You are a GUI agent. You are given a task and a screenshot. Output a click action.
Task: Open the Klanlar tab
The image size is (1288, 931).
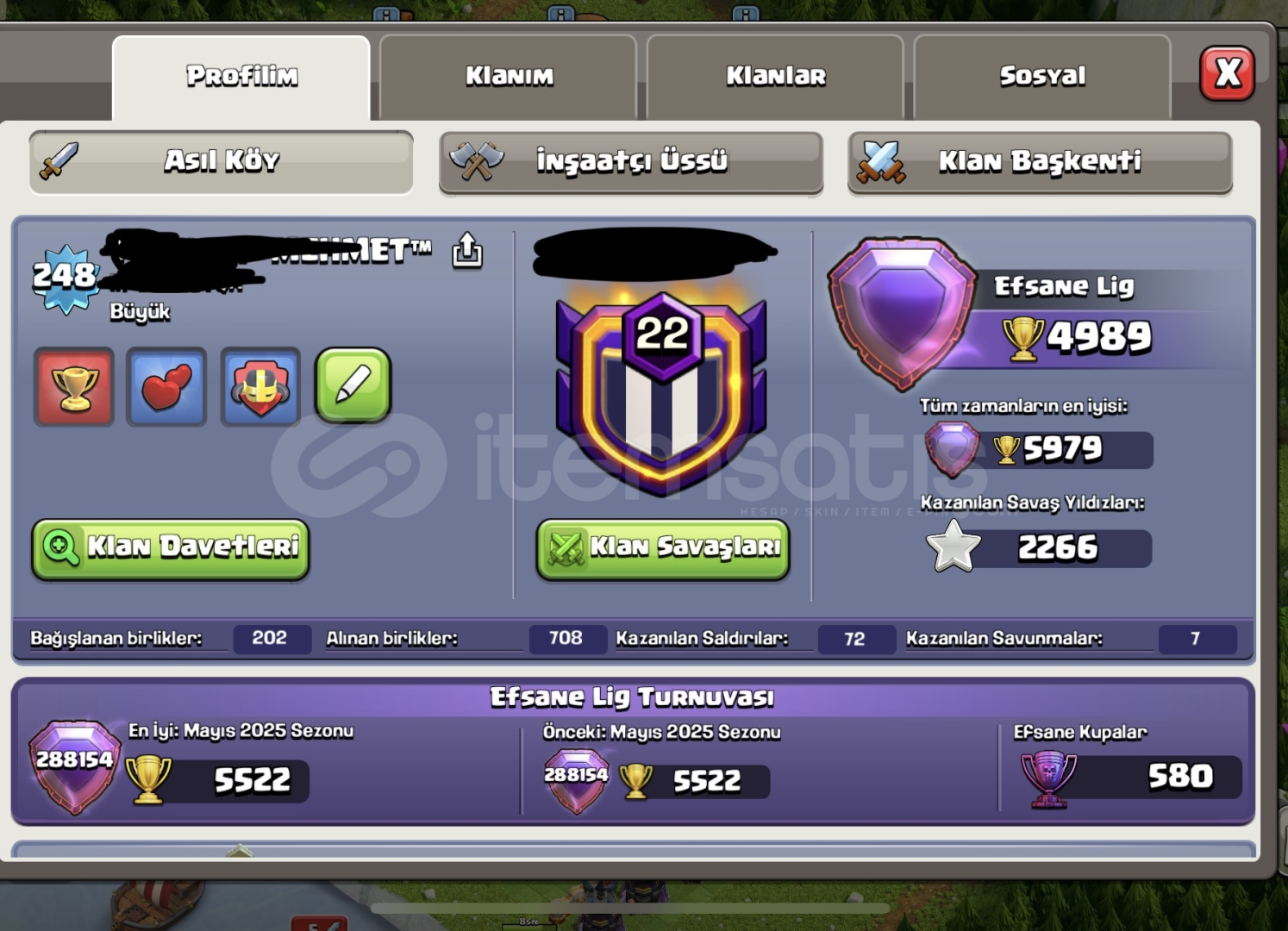point(775,76)
